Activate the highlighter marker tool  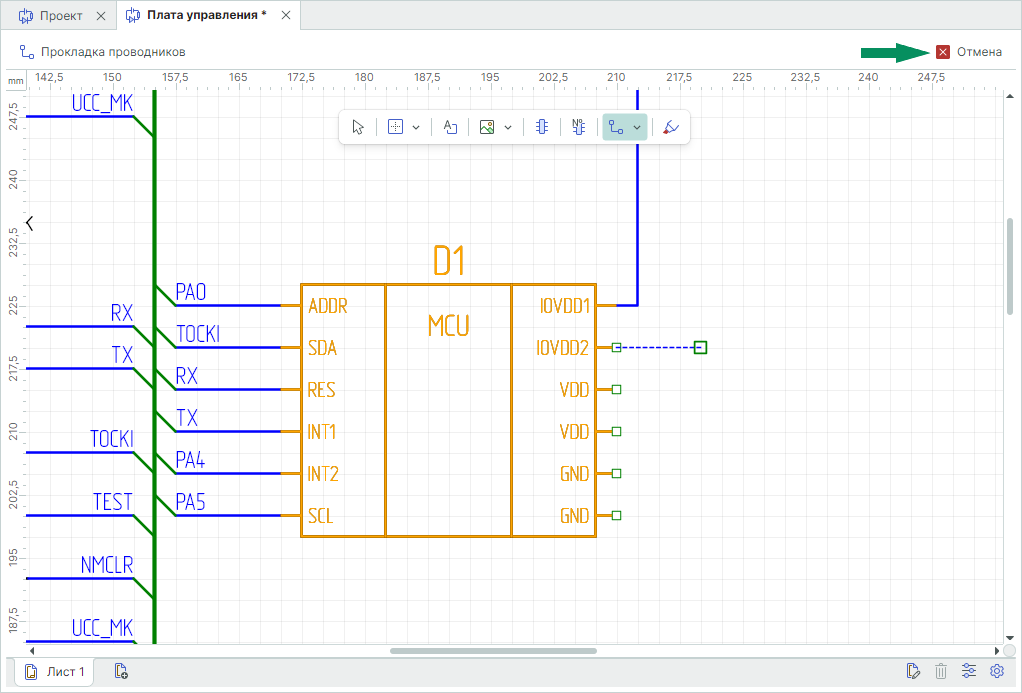(x=671, y=127)
